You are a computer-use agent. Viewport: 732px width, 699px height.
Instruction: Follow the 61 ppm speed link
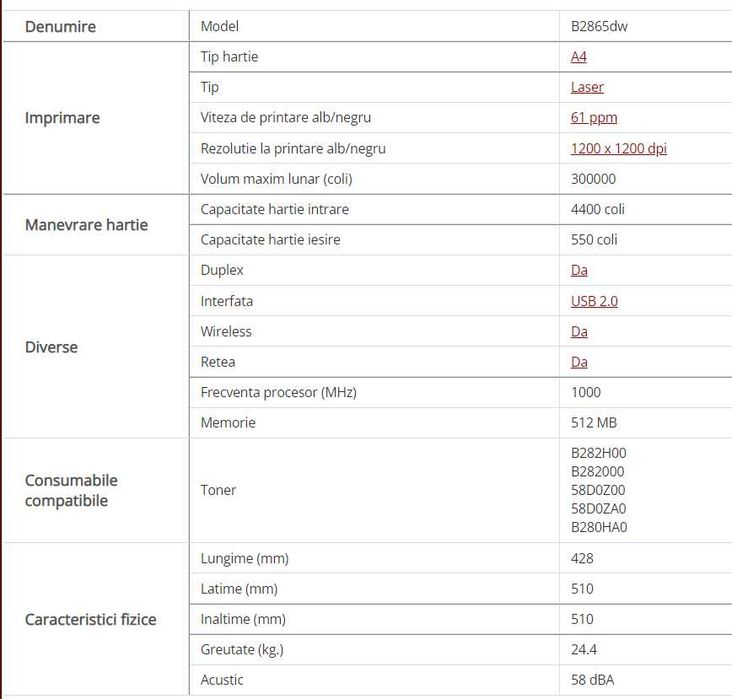(x=594, y=118)
